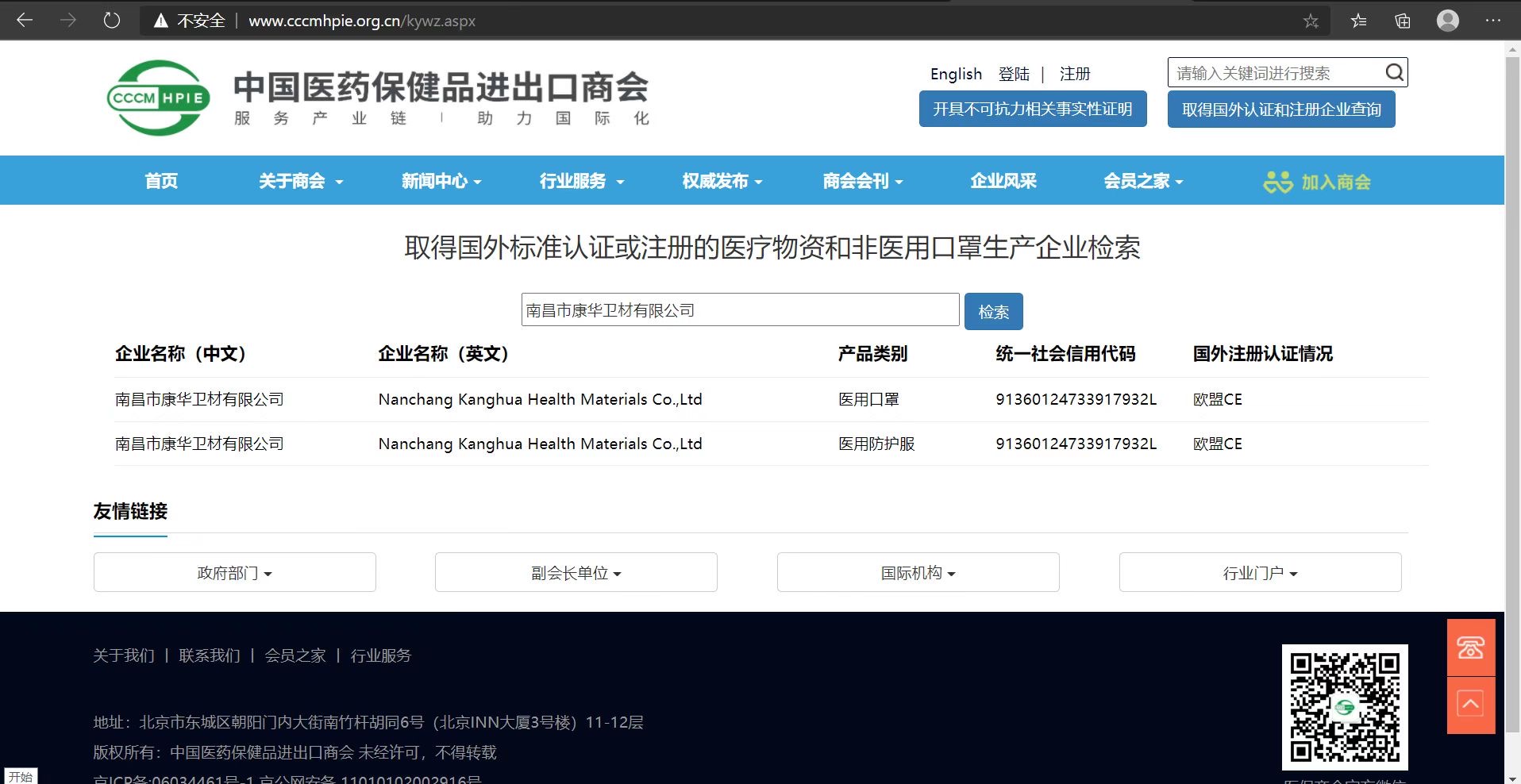Click the 统一社会信用代码 column header
This screenshot has width=1521, height=784.
point(1065,354)
